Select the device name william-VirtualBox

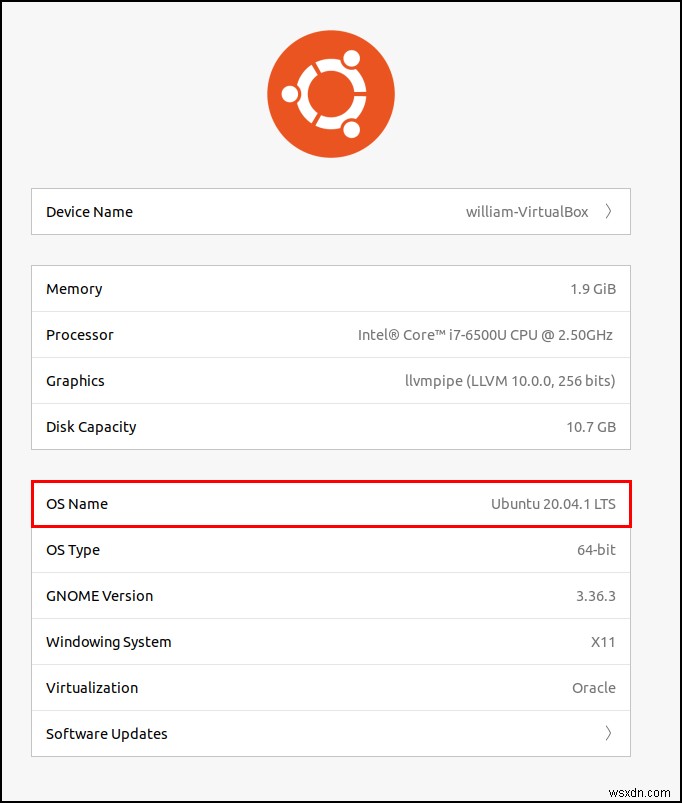click(527, 212)
